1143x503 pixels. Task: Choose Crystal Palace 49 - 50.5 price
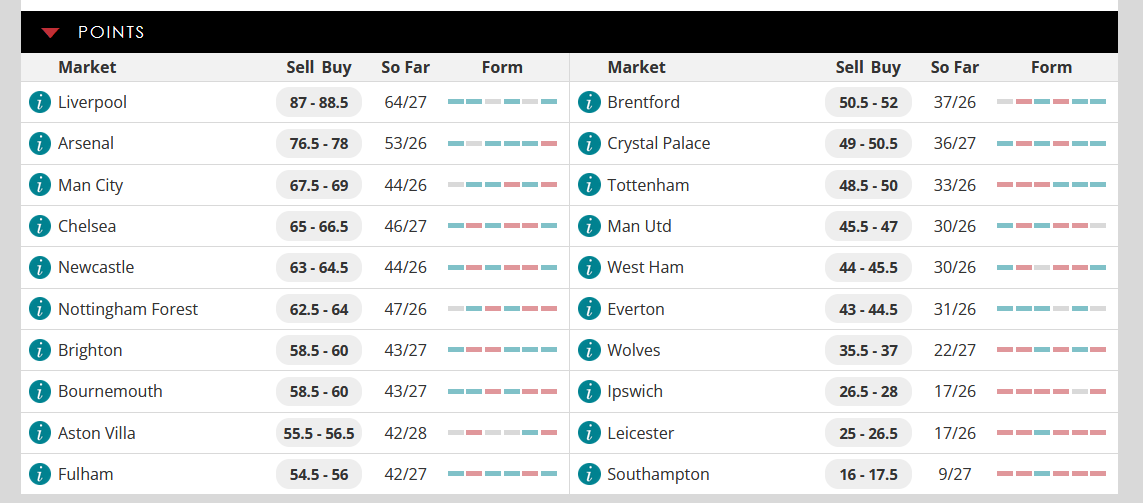pyautogui.click(x=868, y=144)
